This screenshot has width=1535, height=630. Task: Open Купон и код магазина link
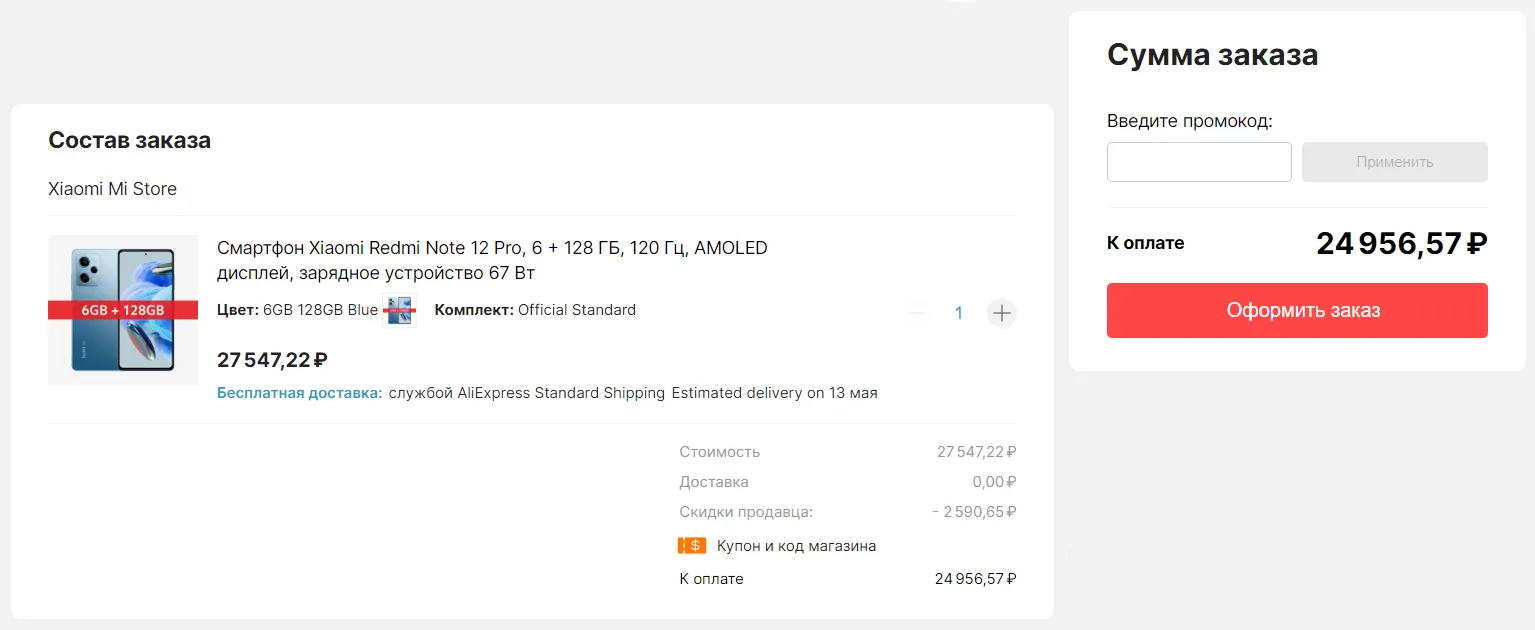796,546
